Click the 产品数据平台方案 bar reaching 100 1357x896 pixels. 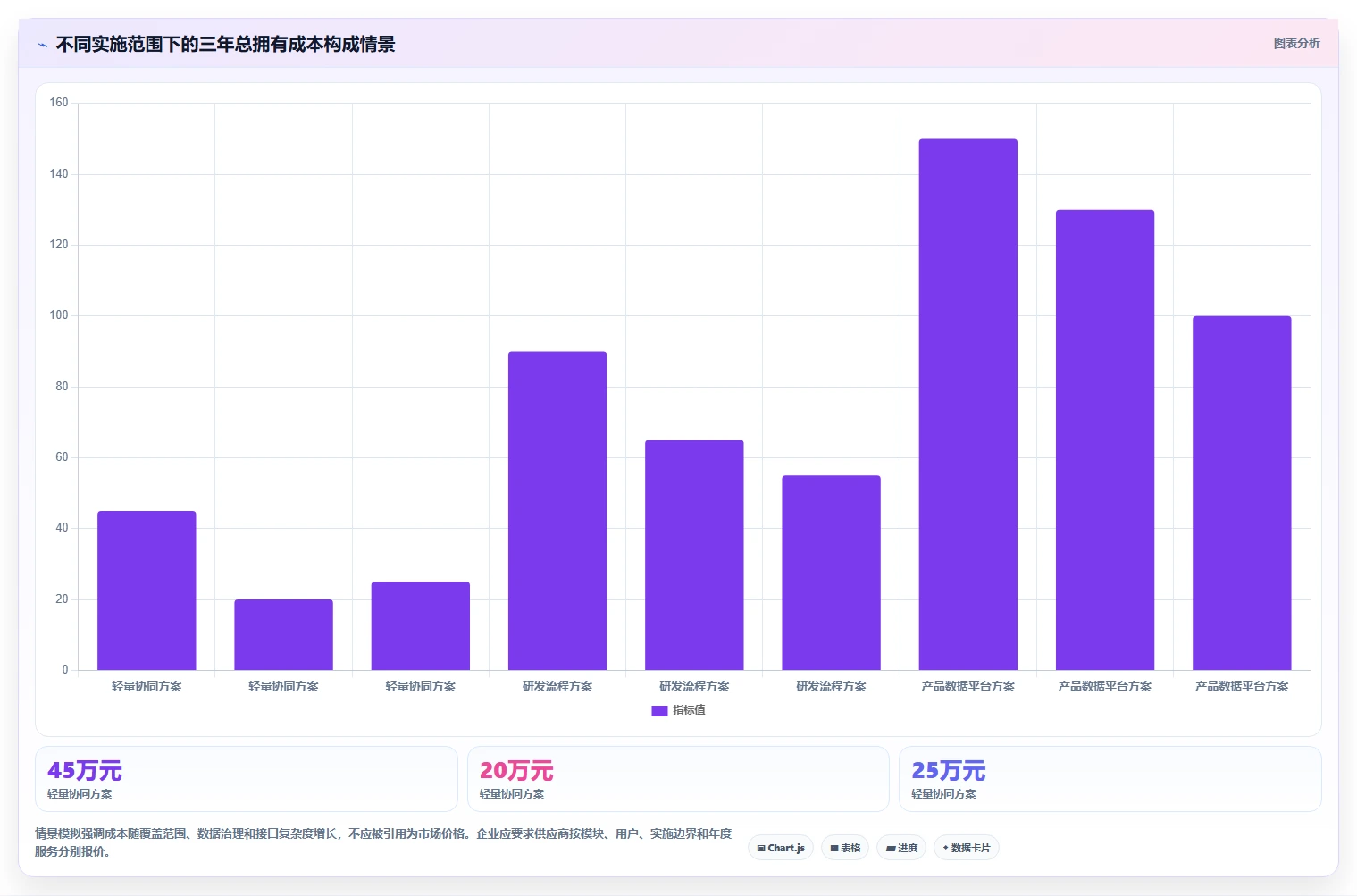click(x=1242, y=493)
